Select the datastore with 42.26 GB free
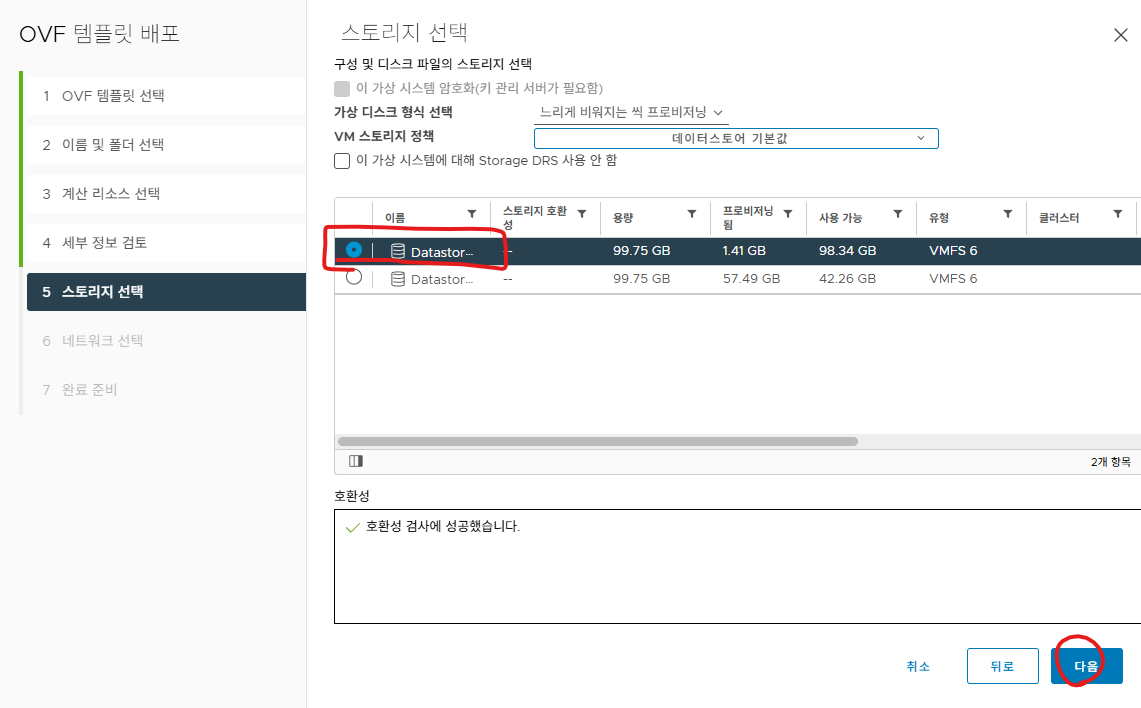 coord(354,277)
